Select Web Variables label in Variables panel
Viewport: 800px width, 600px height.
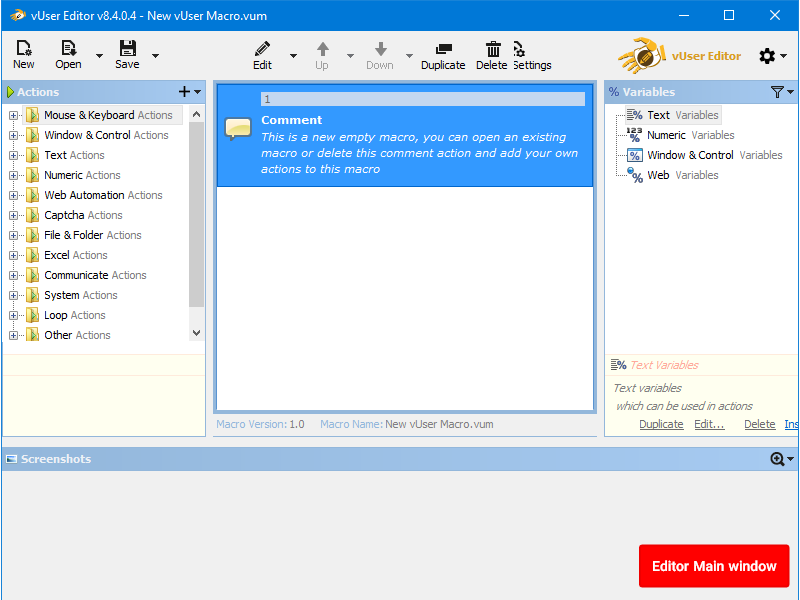click(x=683, y=175)
